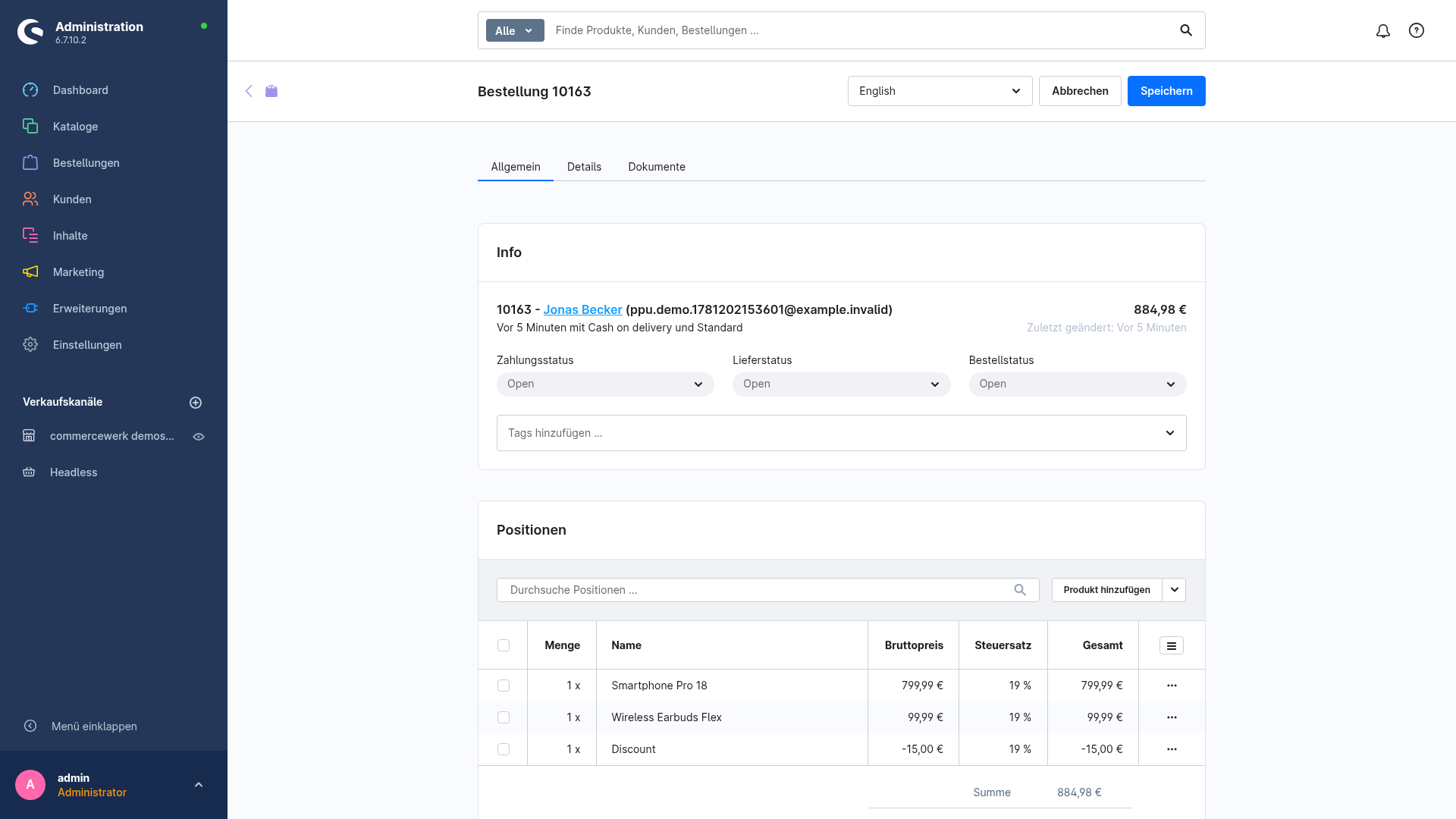Go to Bestellungen in the sidebar
The image size is (1456, 819).
86,163
